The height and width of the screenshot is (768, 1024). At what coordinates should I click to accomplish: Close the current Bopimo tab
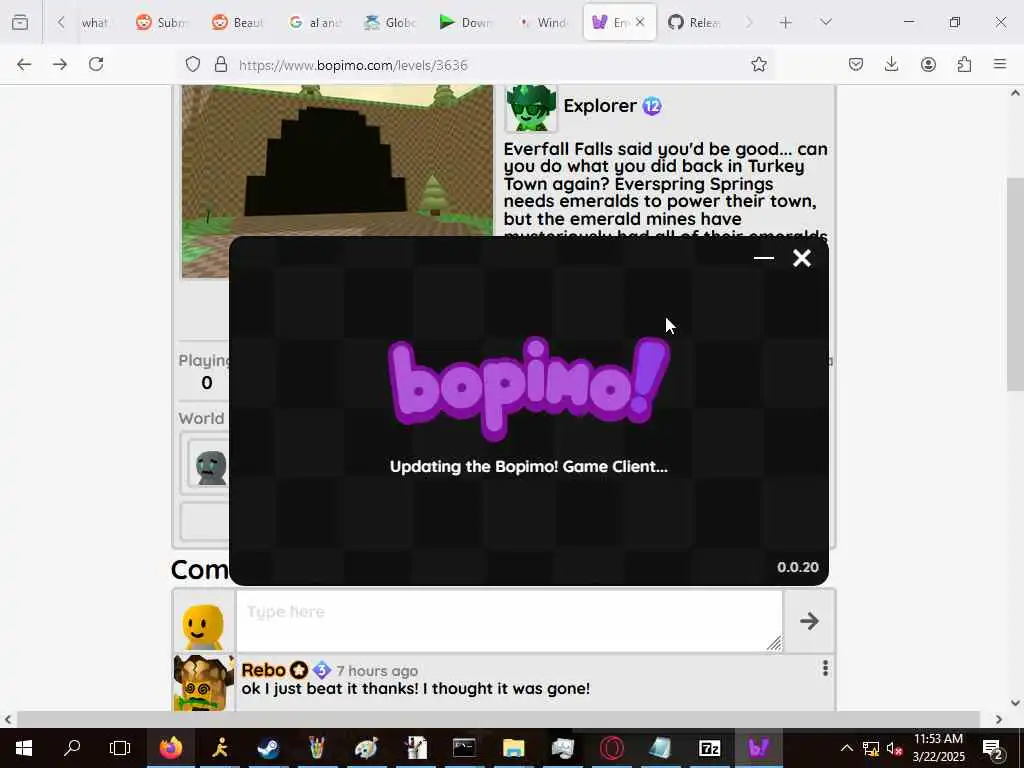click(x=640, y=22)
